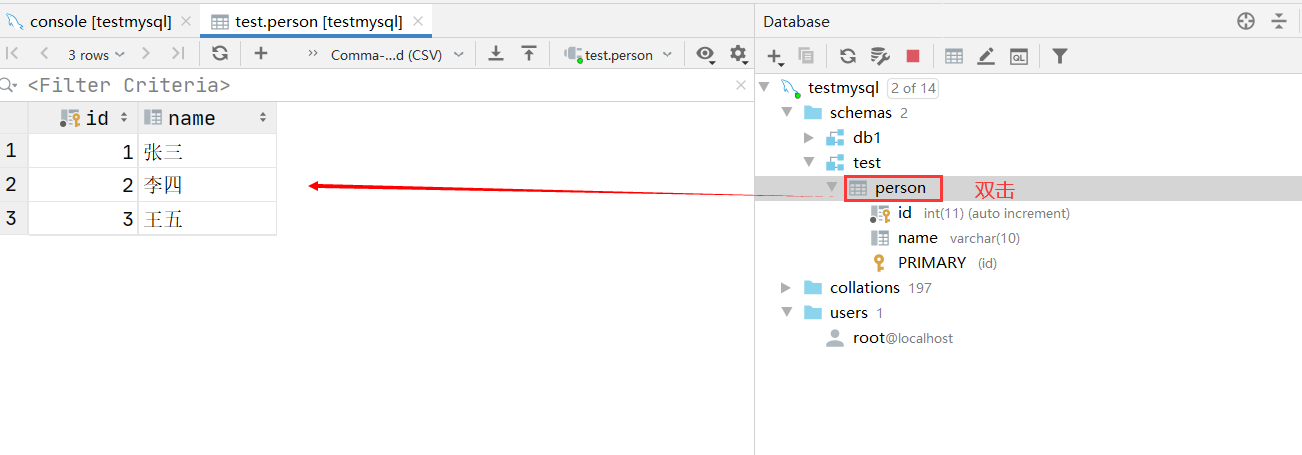Click the Database panel filter funnel
This screenshot has height=455, width=1302.
point(1060,56)
